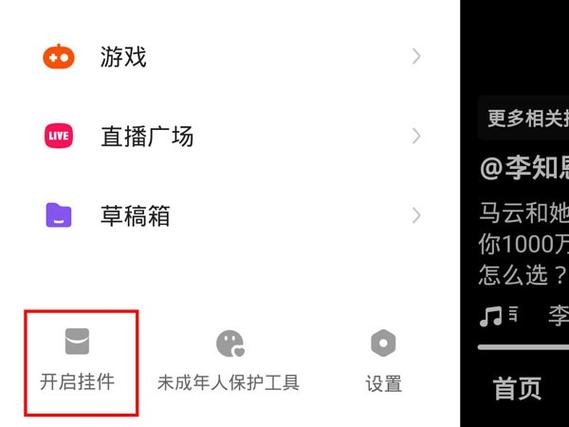Tap the pink LIVE badge icon
This screenshot has height=427, width=569.
[x=59, y=136]
